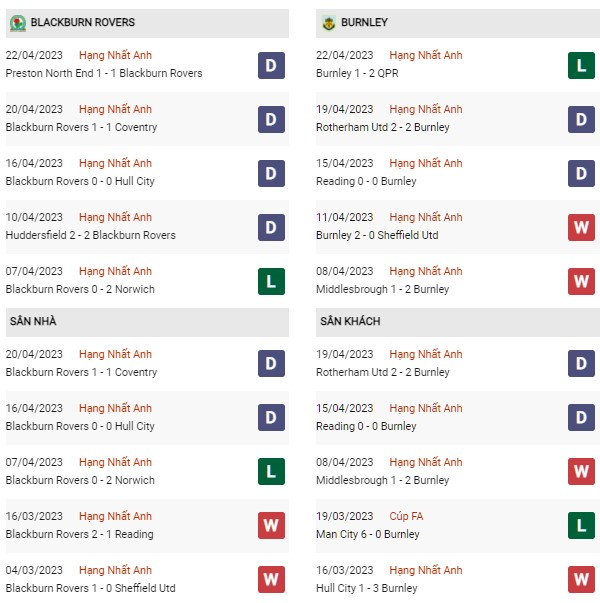600x603 pixels.
Task: Click the D badge for Preston North End match
Action: click(272, 65)
